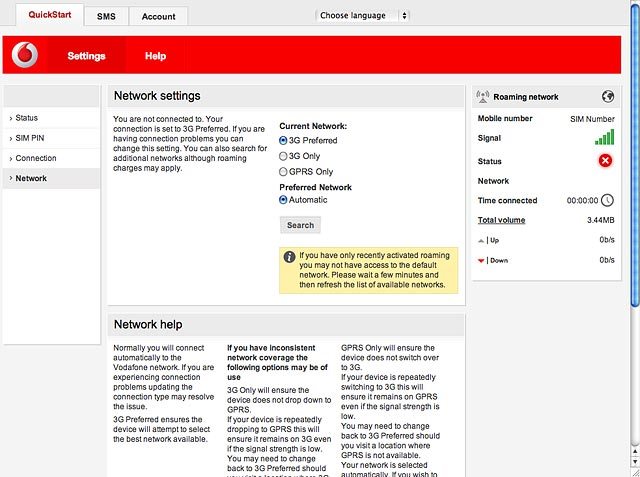This screenshot has height=477, width=640.
Task: Click the vertical scrollbar thumb
Action: coord(635,155)
